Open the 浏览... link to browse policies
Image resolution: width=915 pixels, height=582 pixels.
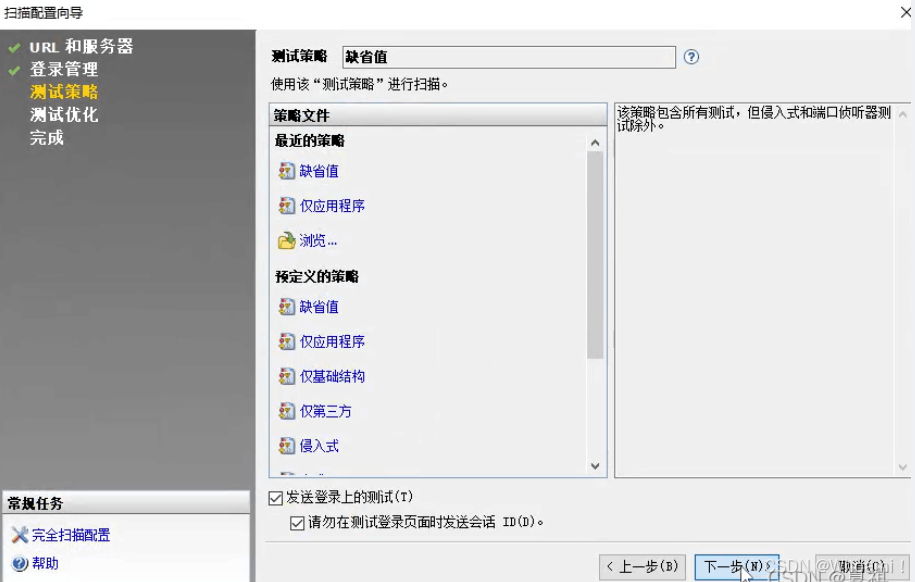(318, 241)
